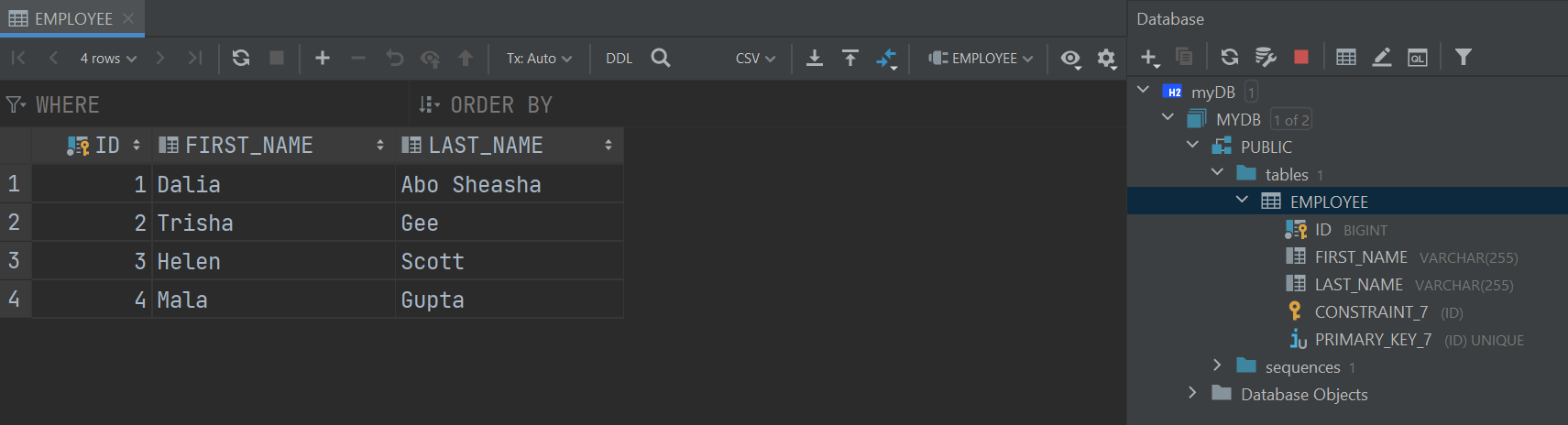
Task: Expand the sequences folder
Action: (x=1217, y=365)
